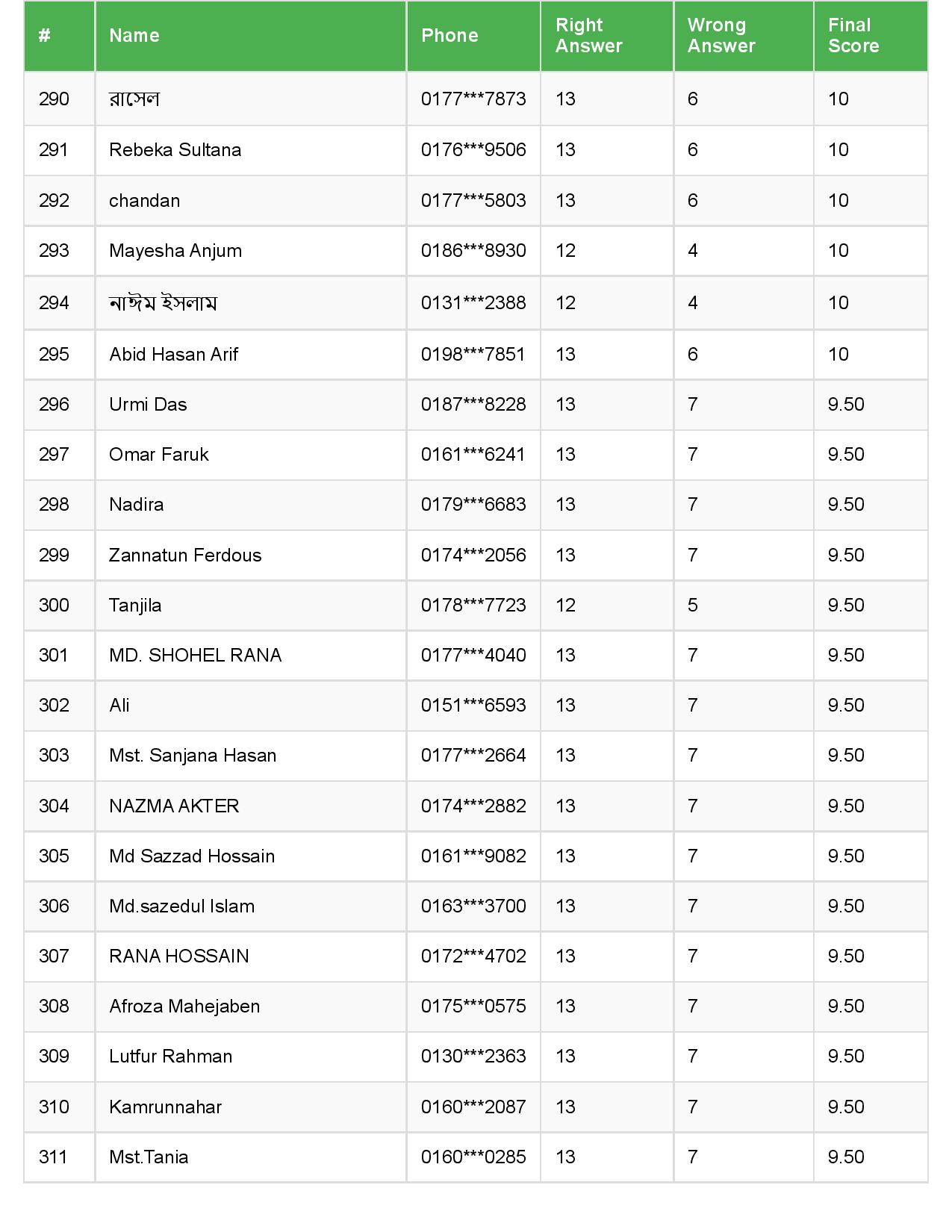Select row 295 Abid Hasan Arif
The width and height of the screenshot is (952, 1232).
[173, 355]
